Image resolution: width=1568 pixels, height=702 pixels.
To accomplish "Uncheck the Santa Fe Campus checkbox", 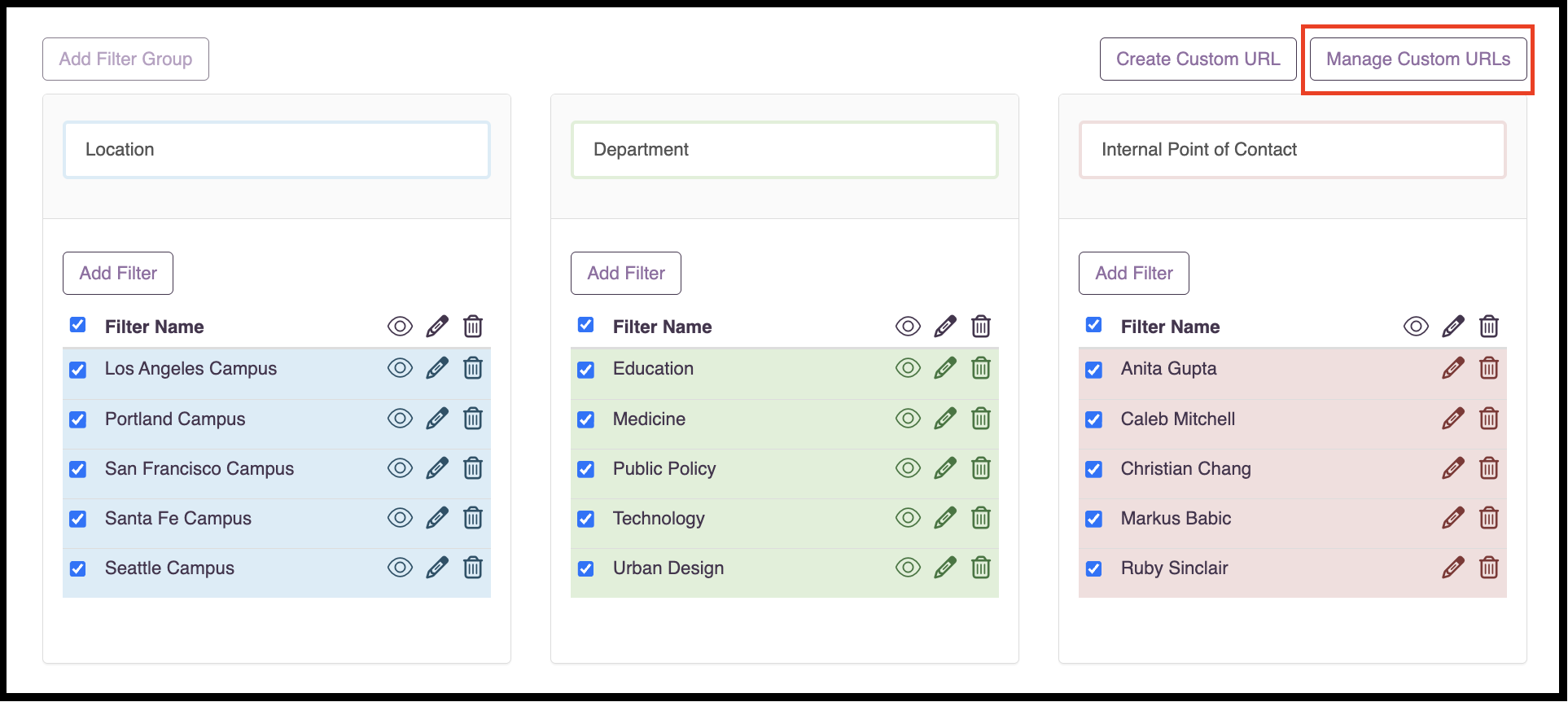I will [x=78, y=519].
